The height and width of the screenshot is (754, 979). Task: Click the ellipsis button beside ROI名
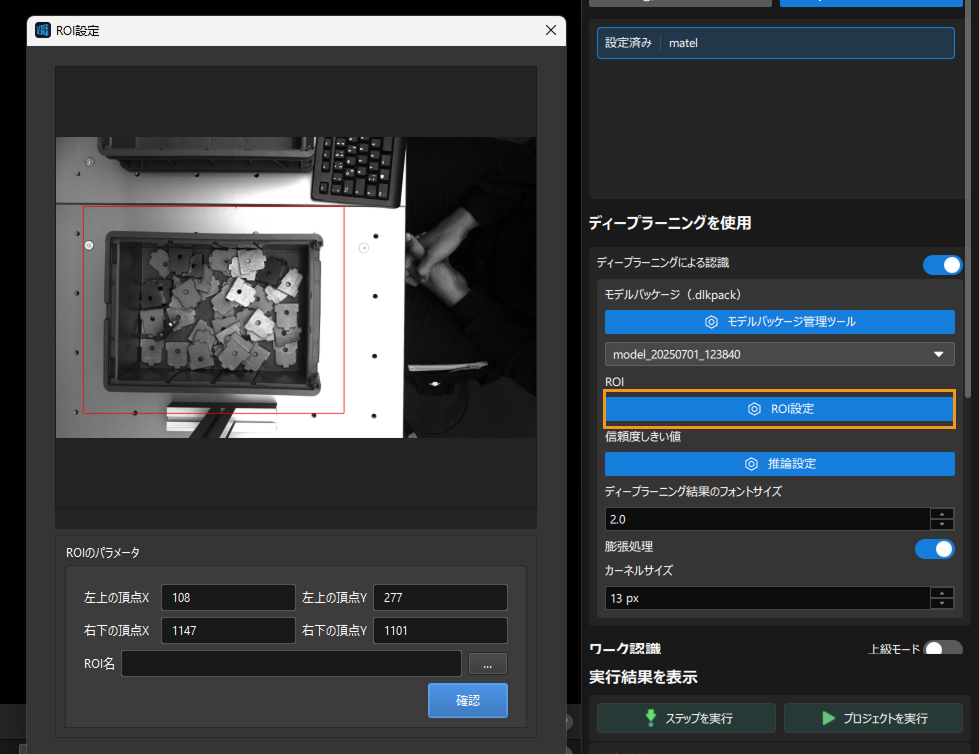488,664
